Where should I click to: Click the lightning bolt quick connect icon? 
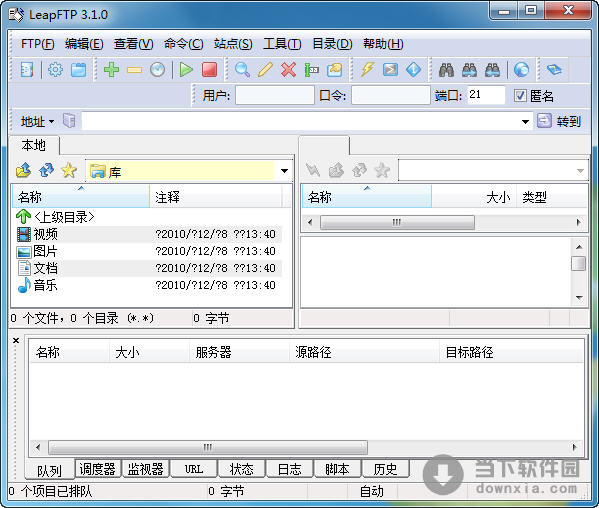click(367, 70)
